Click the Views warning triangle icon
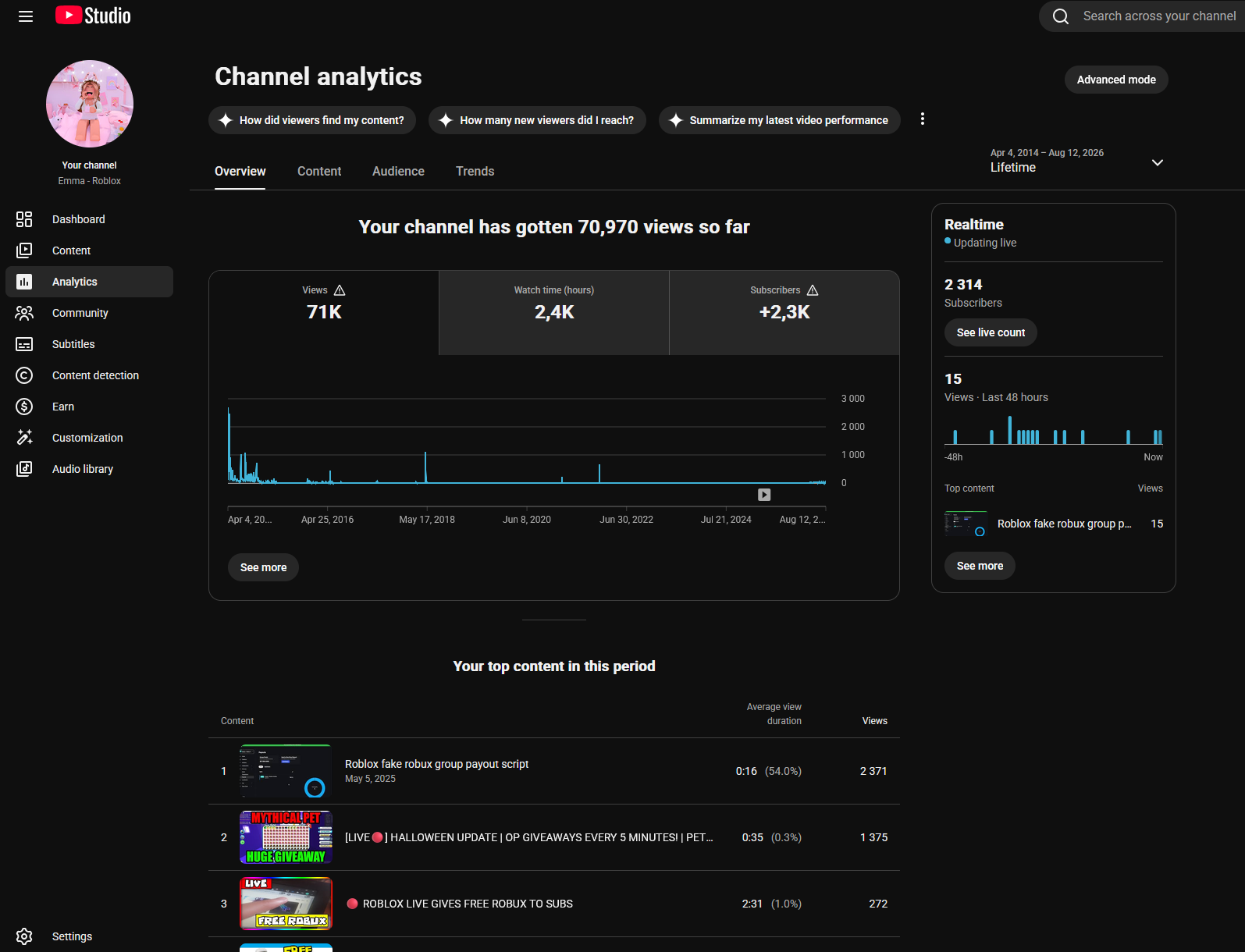This screenshot has height=952, width=1245. pos(340,290)
